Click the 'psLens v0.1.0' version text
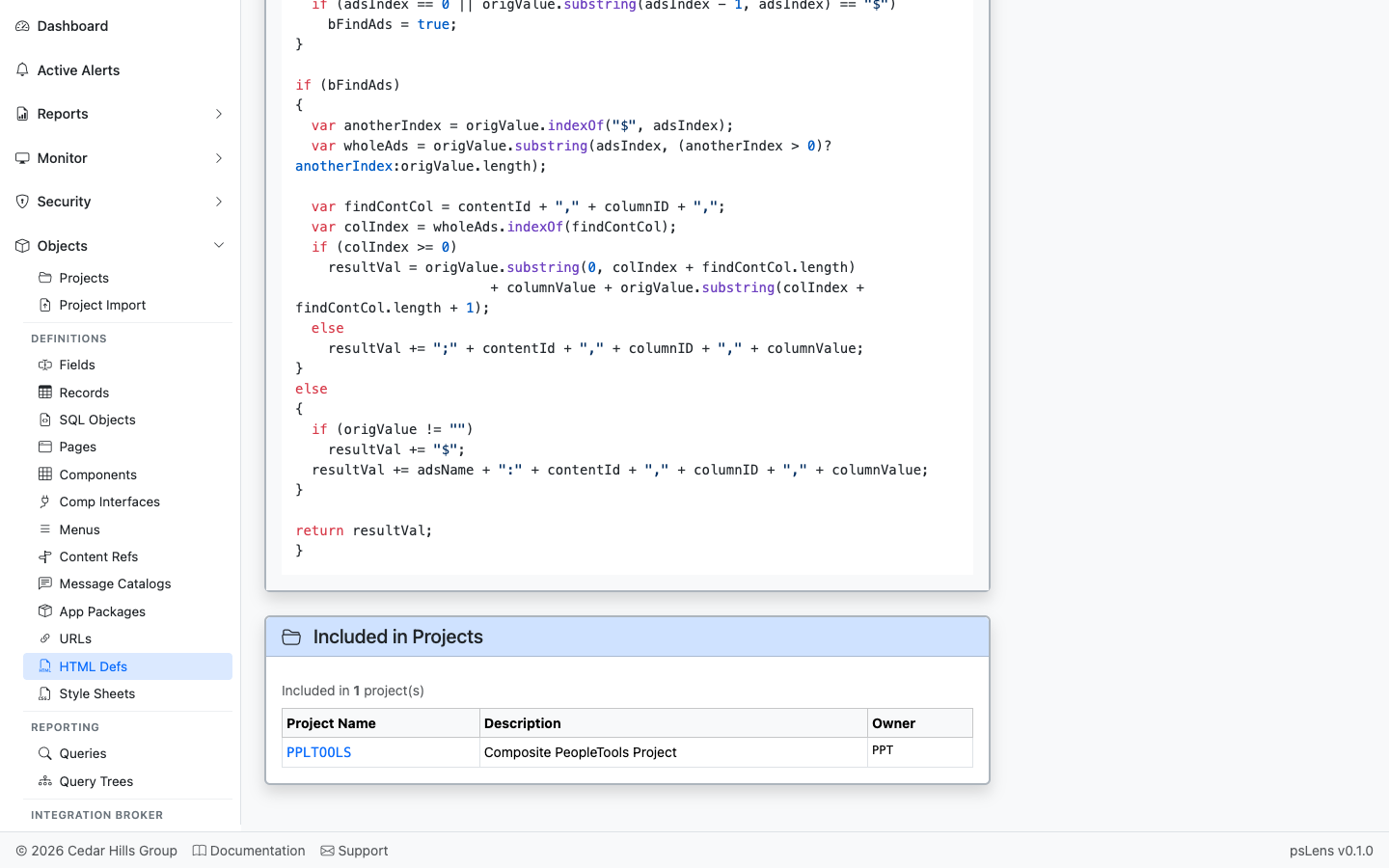The image size is (1389, 868). coord(1331,851)
